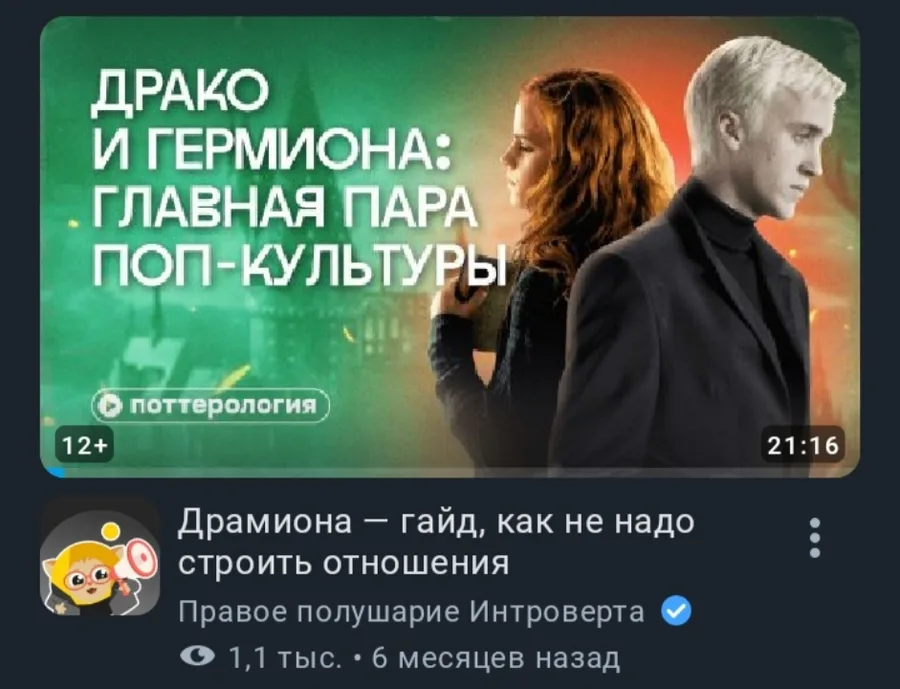Viewport: 900px width, 689px height.
Task: Click the 21:16 duration badge
Action: pyautogui.click(x=803, y=445)
